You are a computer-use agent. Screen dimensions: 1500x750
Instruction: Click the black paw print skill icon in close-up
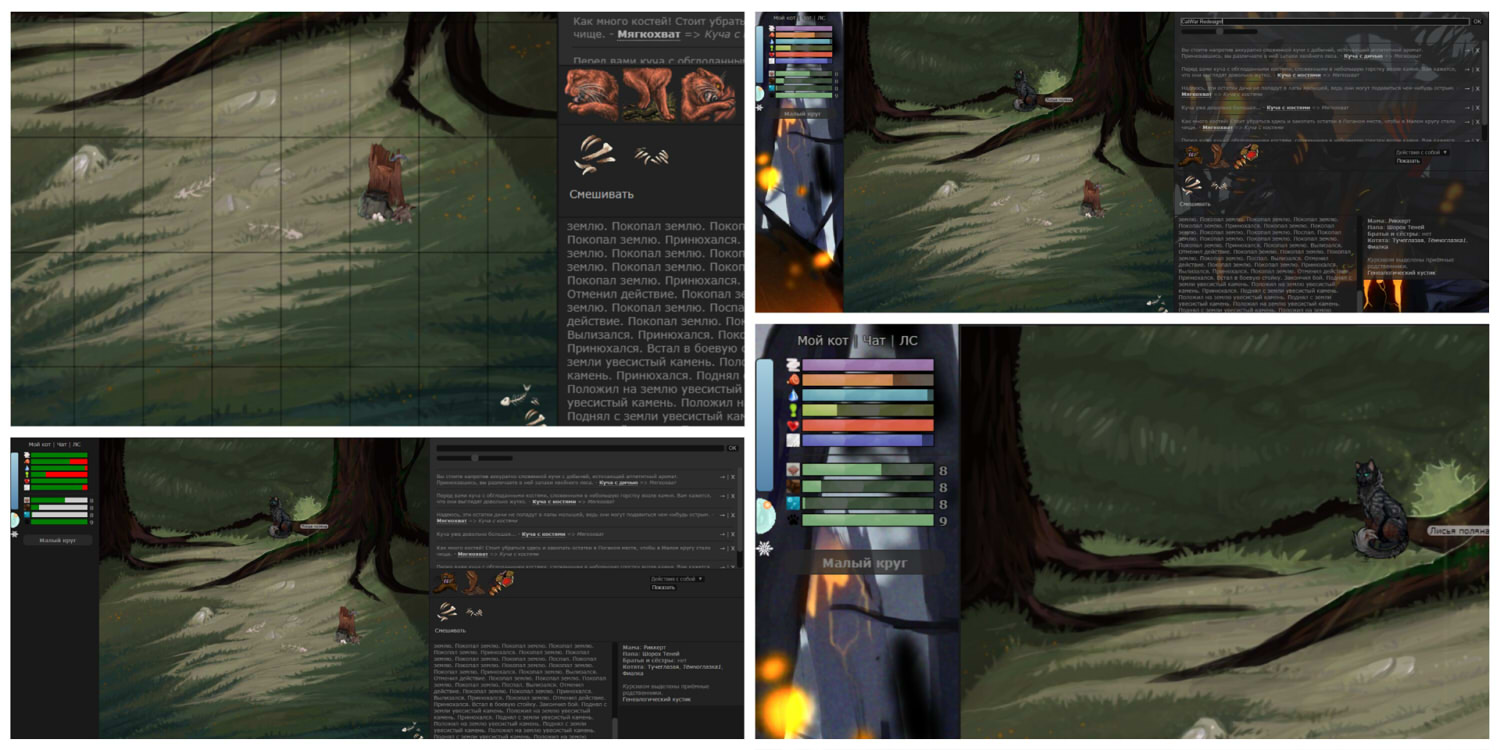point(793,520)
